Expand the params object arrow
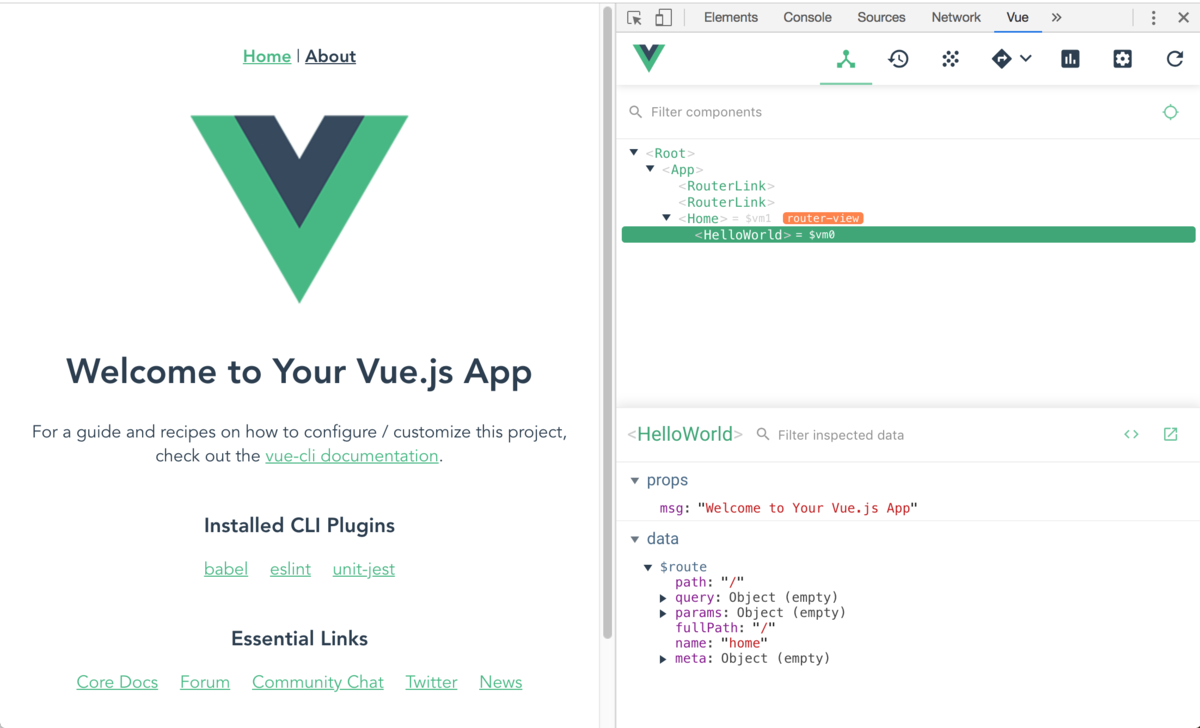1200x728 pixels. click(663, 613)
